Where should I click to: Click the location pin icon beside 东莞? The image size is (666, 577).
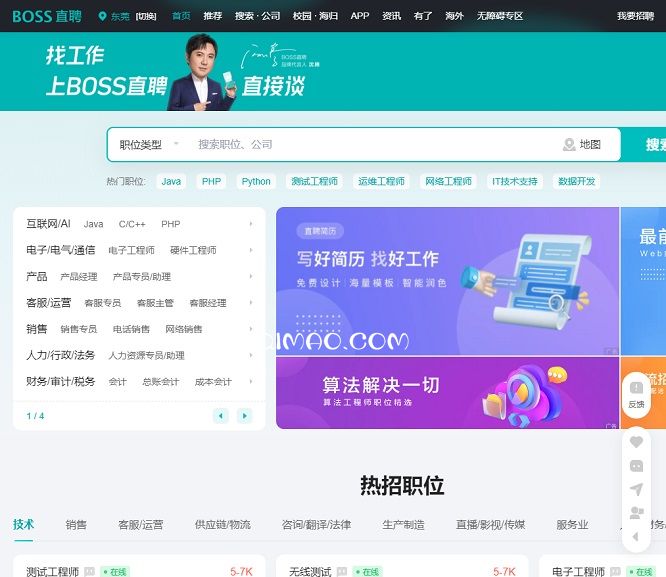[x=102, y=16]
